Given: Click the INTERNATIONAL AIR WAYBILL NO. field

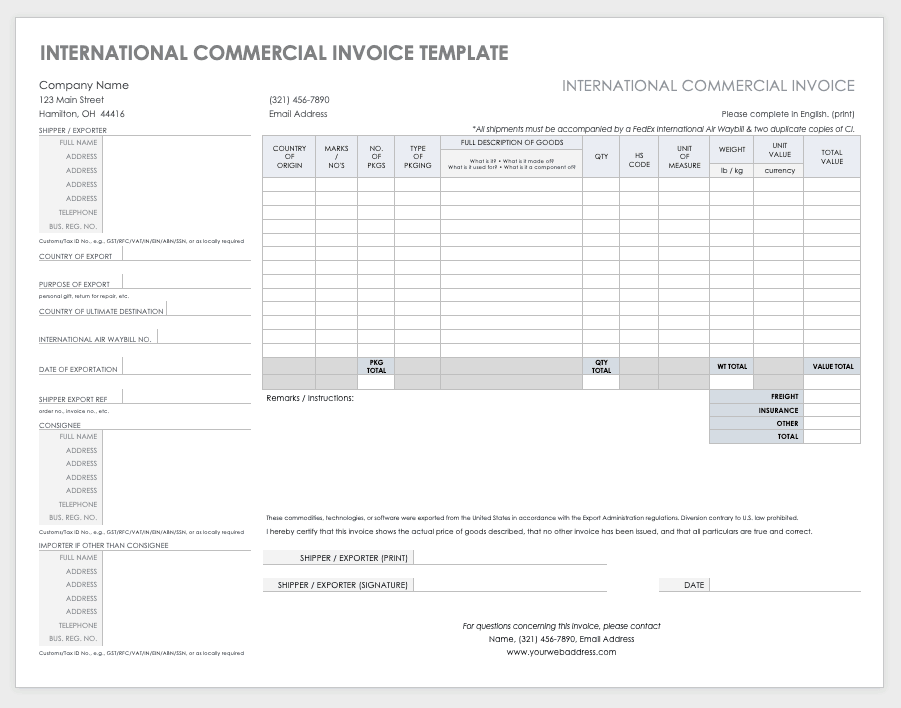Looking at the screenshot, I should (204, 337).
